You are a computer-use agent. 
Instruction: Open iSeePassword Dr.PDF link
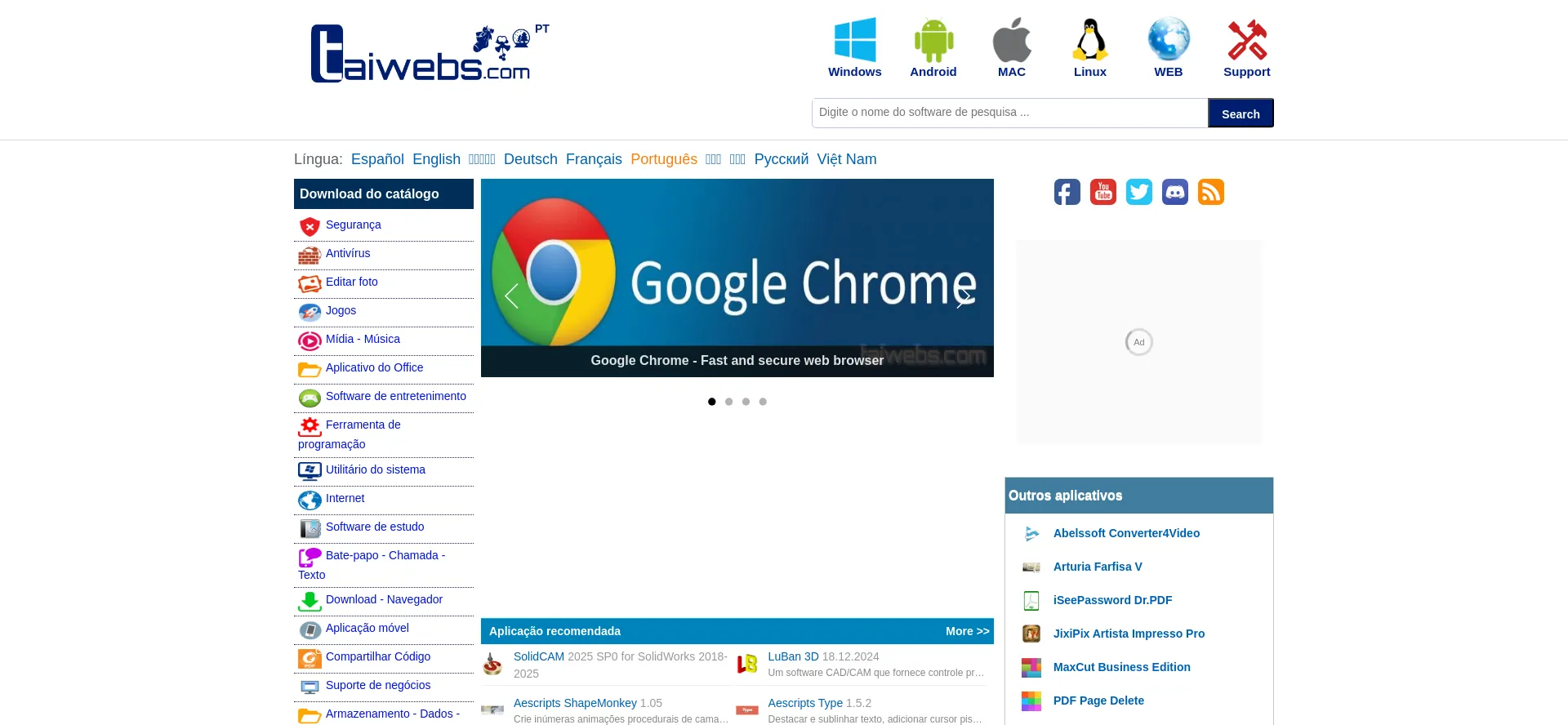point(1112,600)
